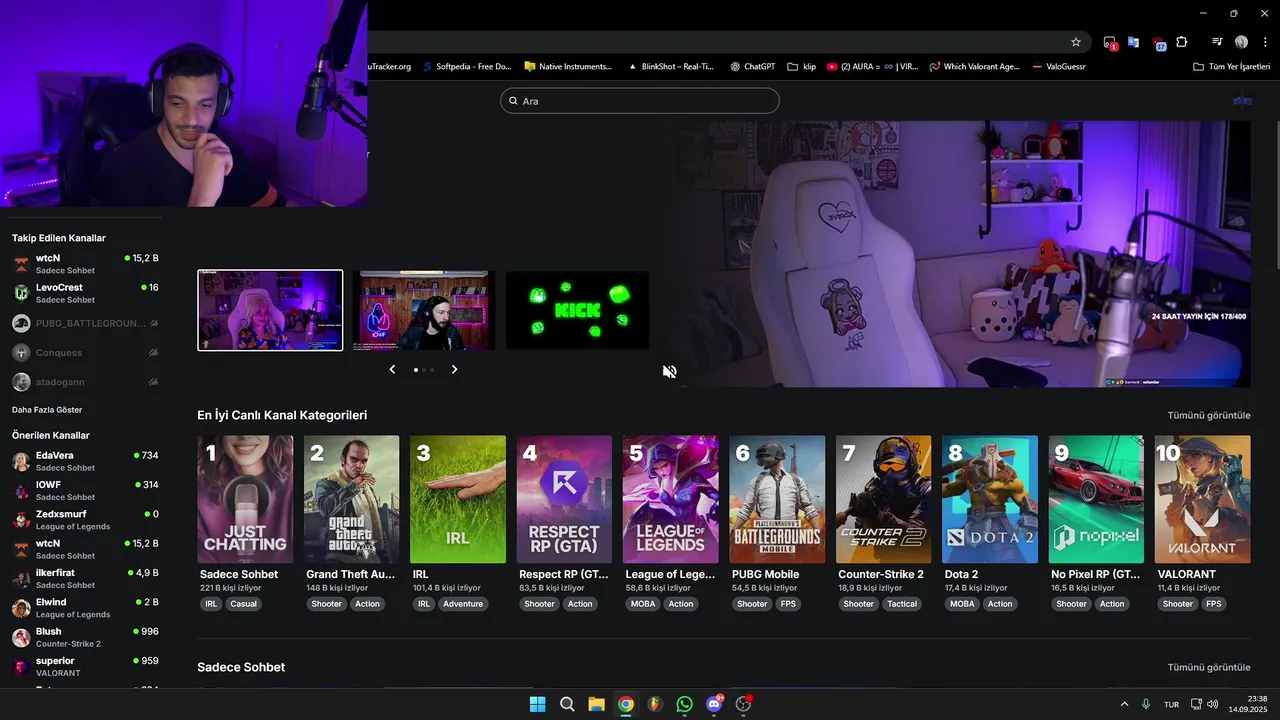Open offline channel atadogann
The image size is (1280, 720).
click(85, 382)
